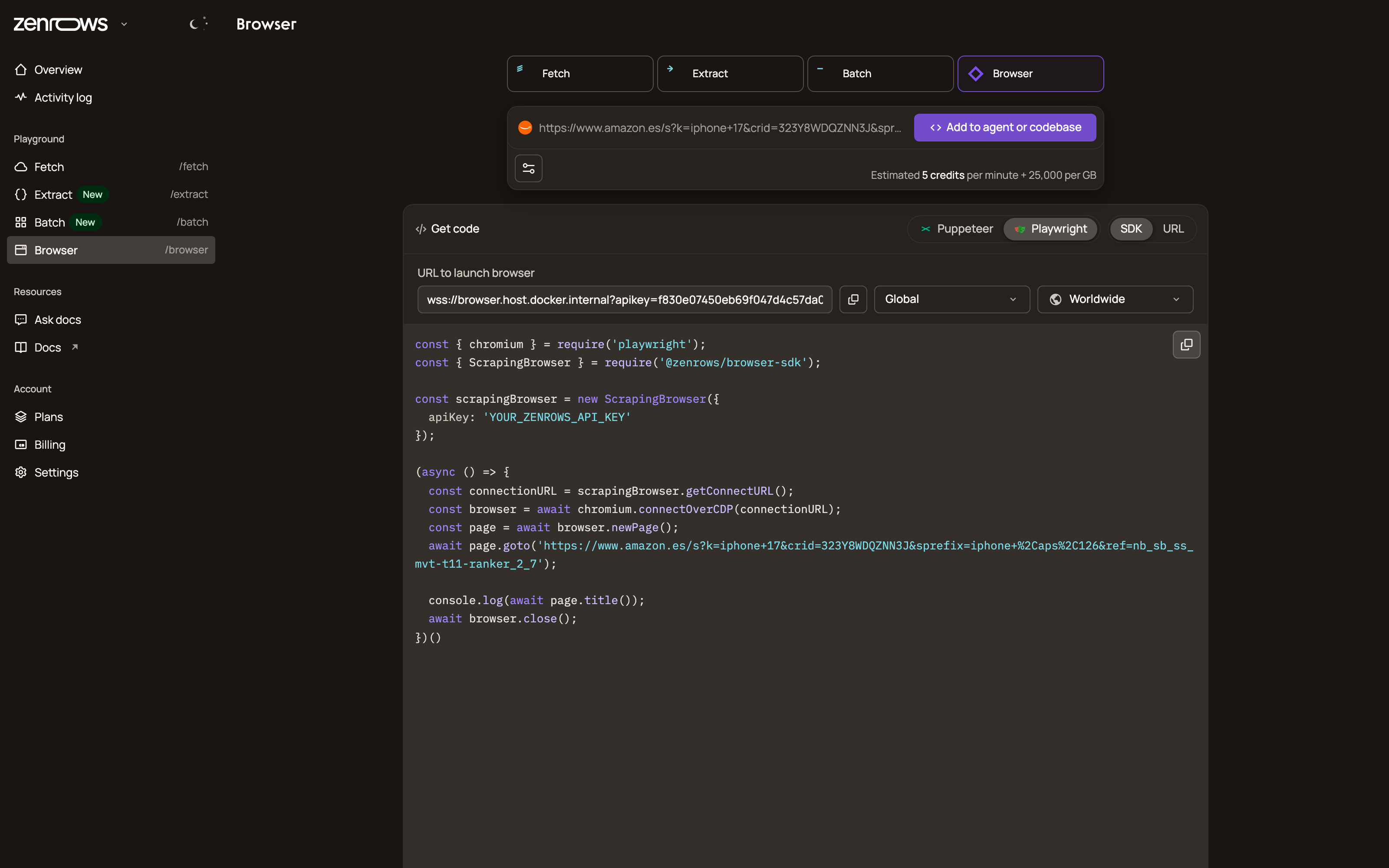Select the Playwright code option
Viewport: 1389px width, 868px height.
click(1050, 228)
